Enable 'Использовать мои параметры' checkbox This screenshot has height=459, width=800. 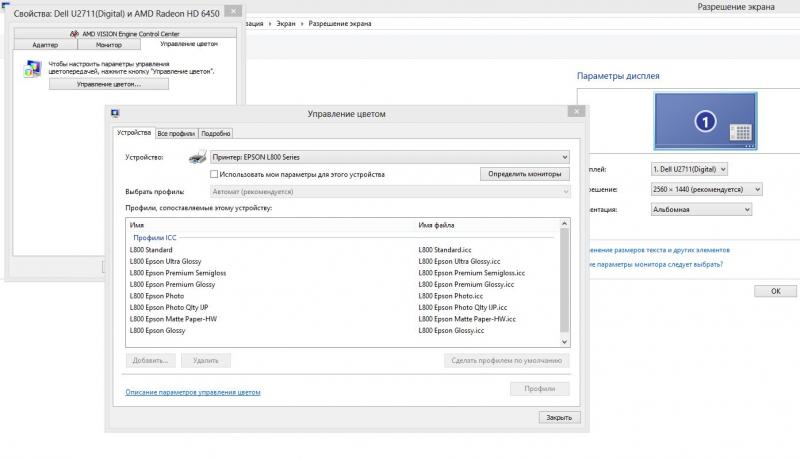(214, 174)
